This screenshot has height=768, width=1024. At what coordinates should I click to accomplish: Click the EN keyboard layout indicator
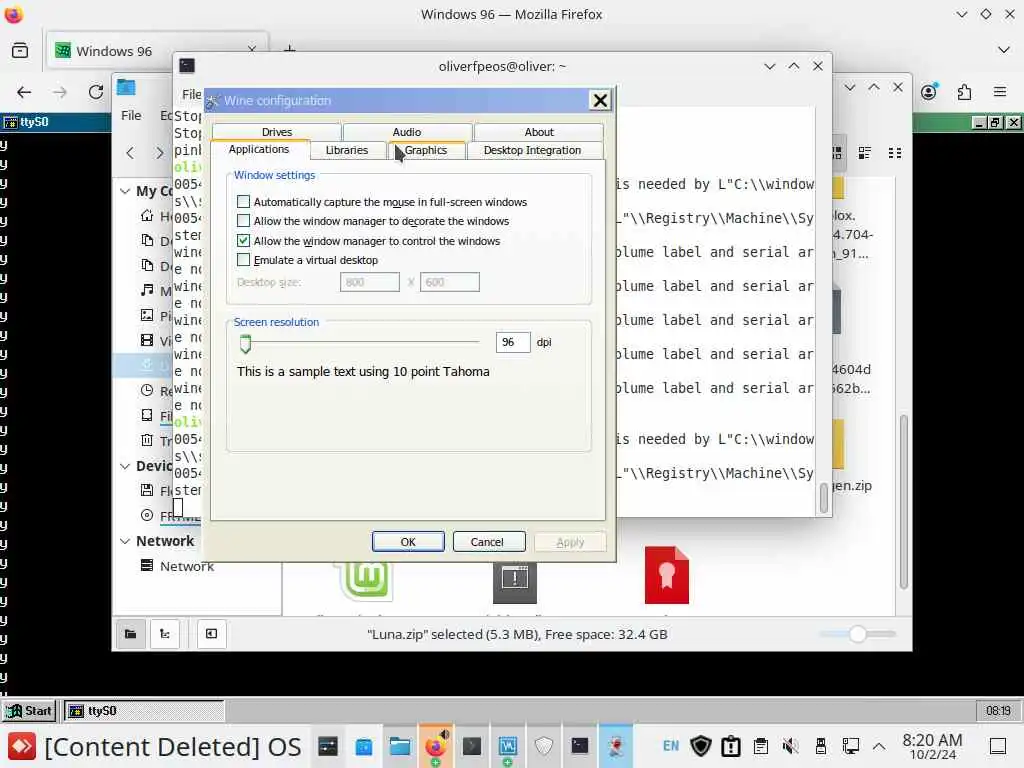tap(671, 746)
